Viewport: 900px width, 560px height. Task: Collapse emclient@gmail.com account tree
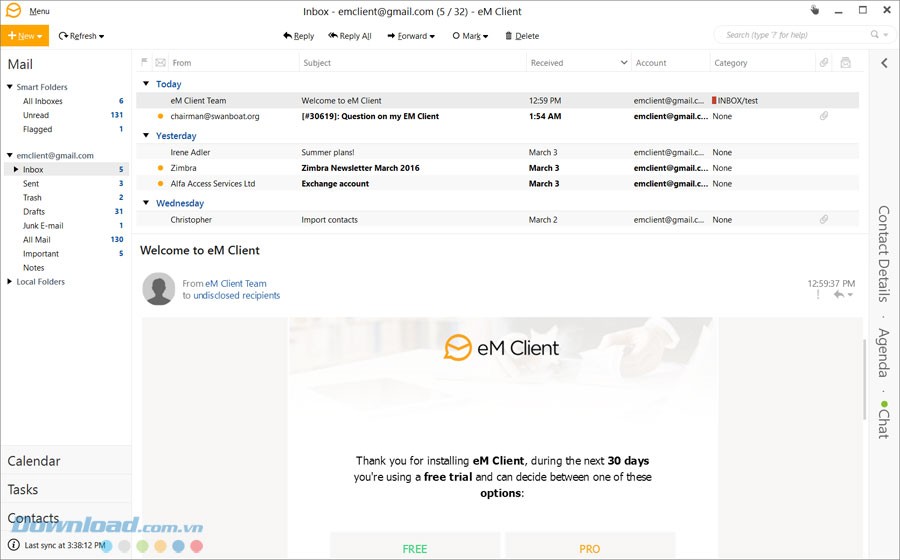click(x=10, y=155)
